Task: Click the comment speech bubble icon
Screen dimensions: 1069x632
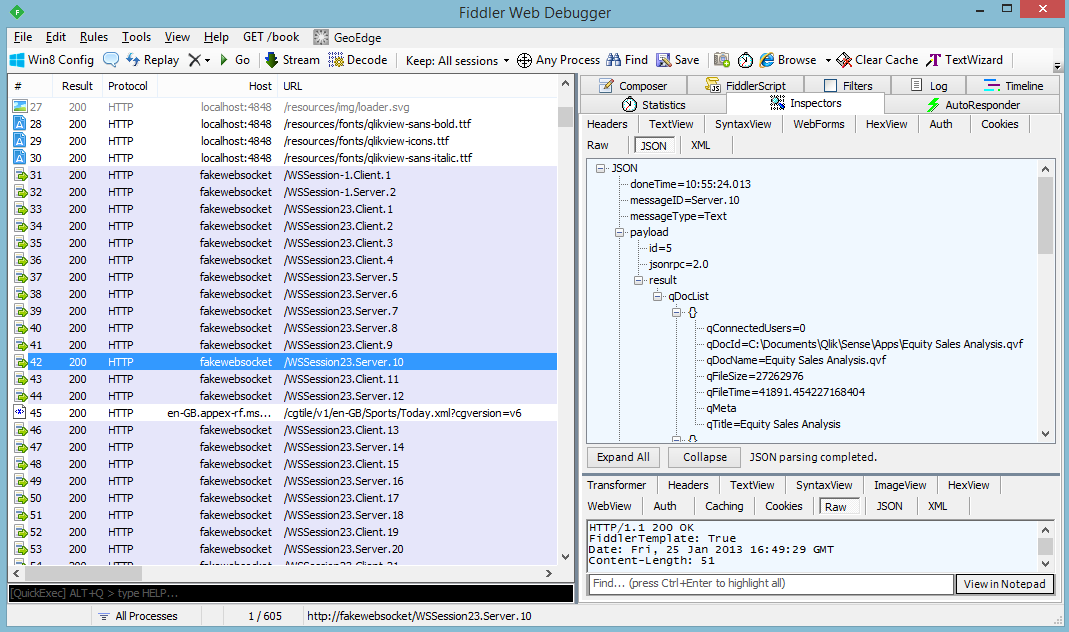Action: point(110,60)
